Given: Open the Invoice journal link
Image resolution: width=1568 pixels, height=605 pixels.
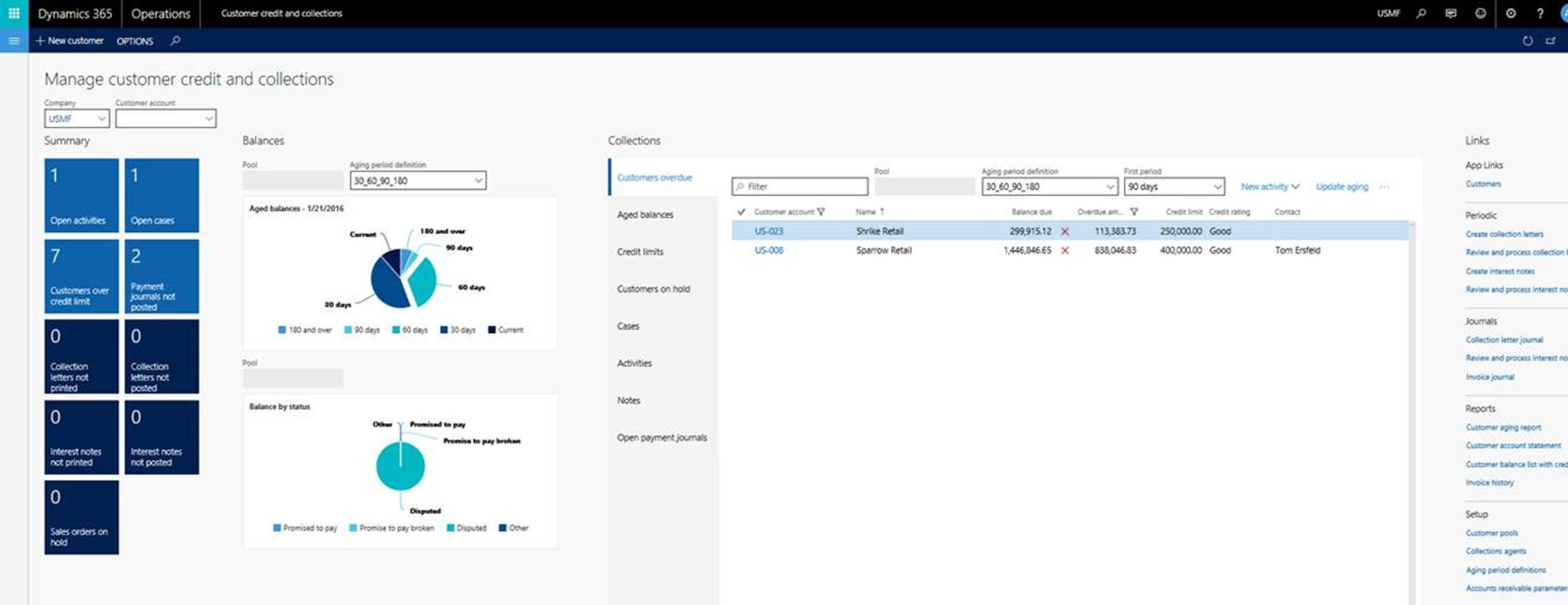Looking at the screenshot, I should click(1490, 377).
